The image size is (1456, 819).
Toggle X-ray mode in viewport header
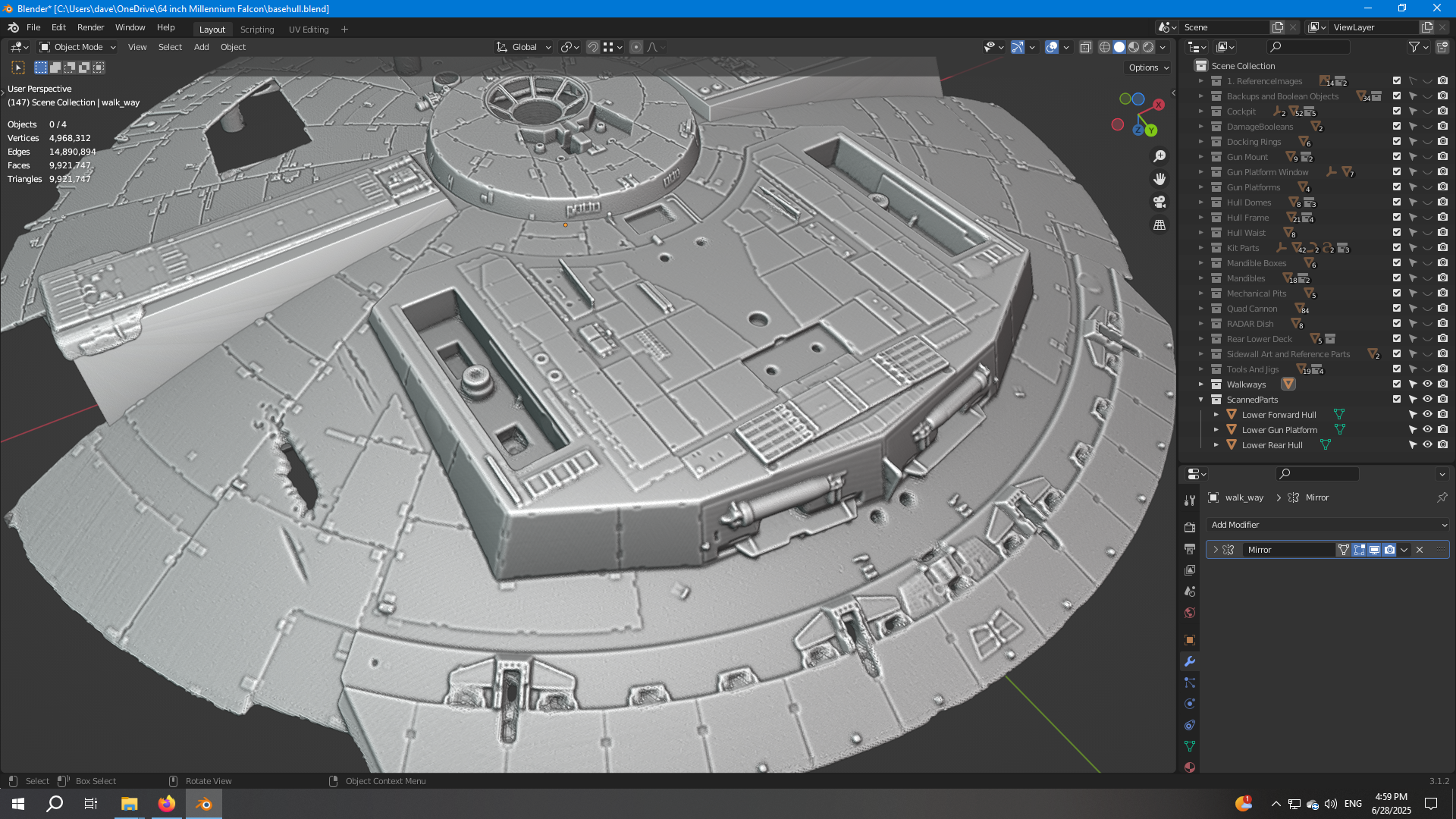1086,47
